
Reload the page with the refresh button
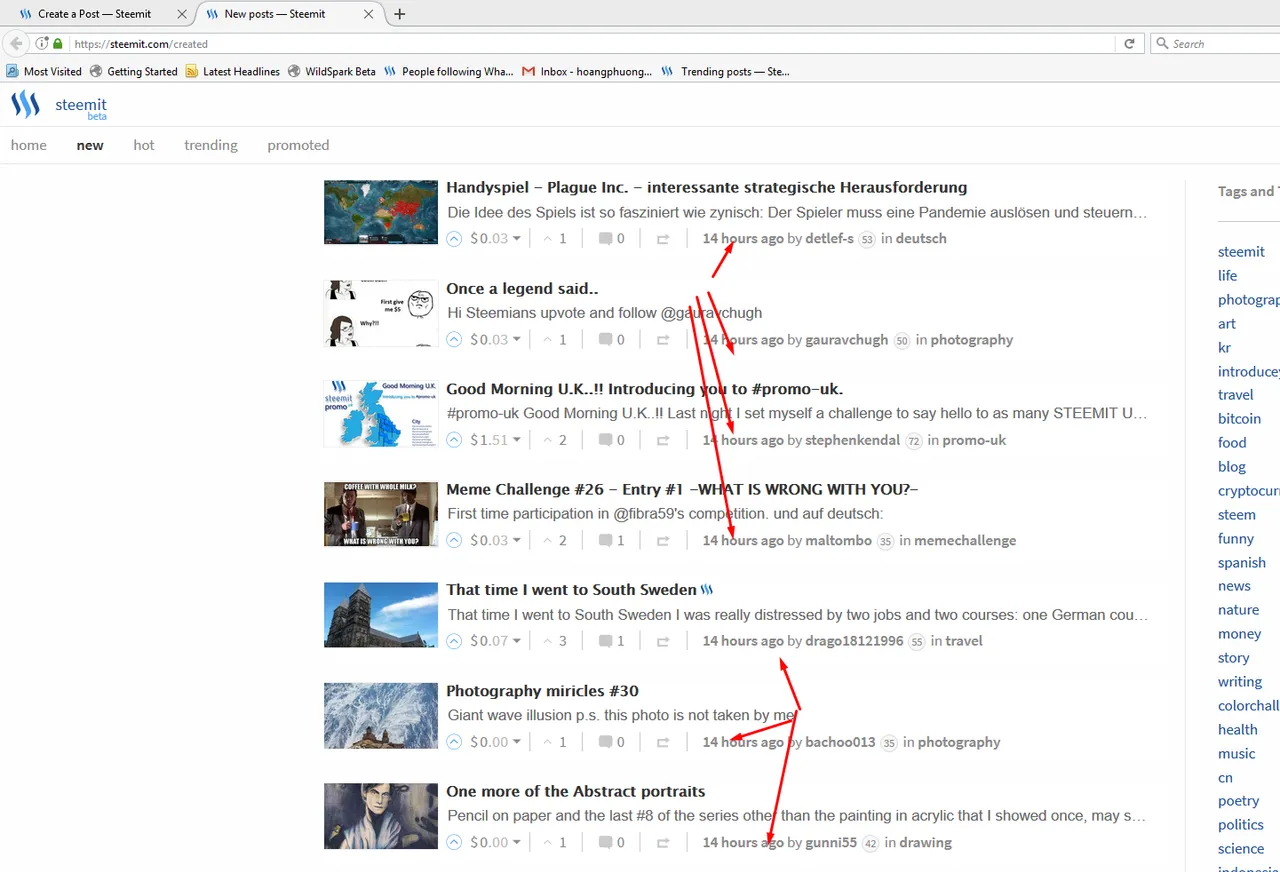[x=1129, y=44]
